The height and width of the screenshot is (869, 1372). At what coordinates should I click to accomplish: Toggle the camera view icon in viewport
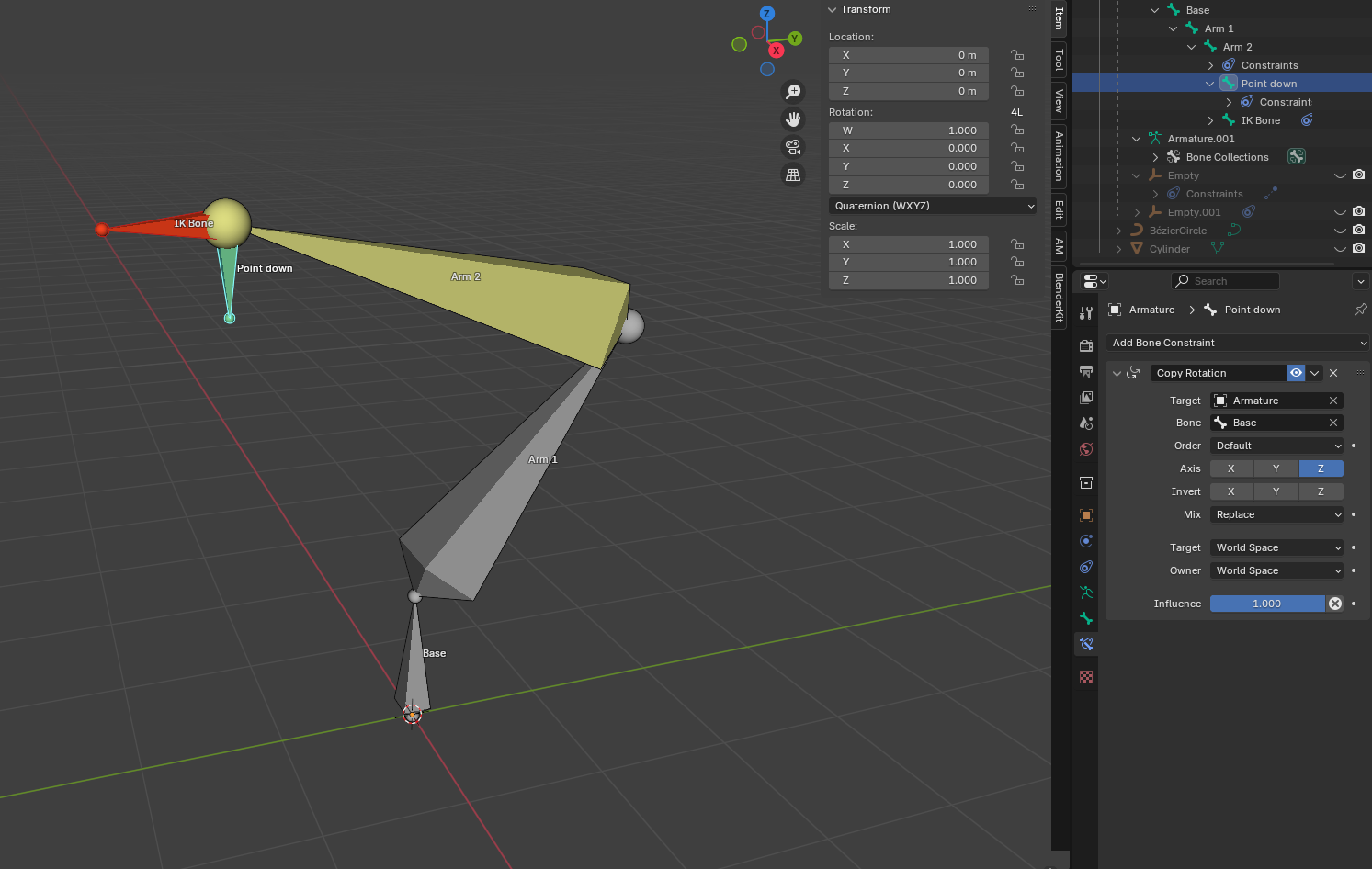point(793,147)
